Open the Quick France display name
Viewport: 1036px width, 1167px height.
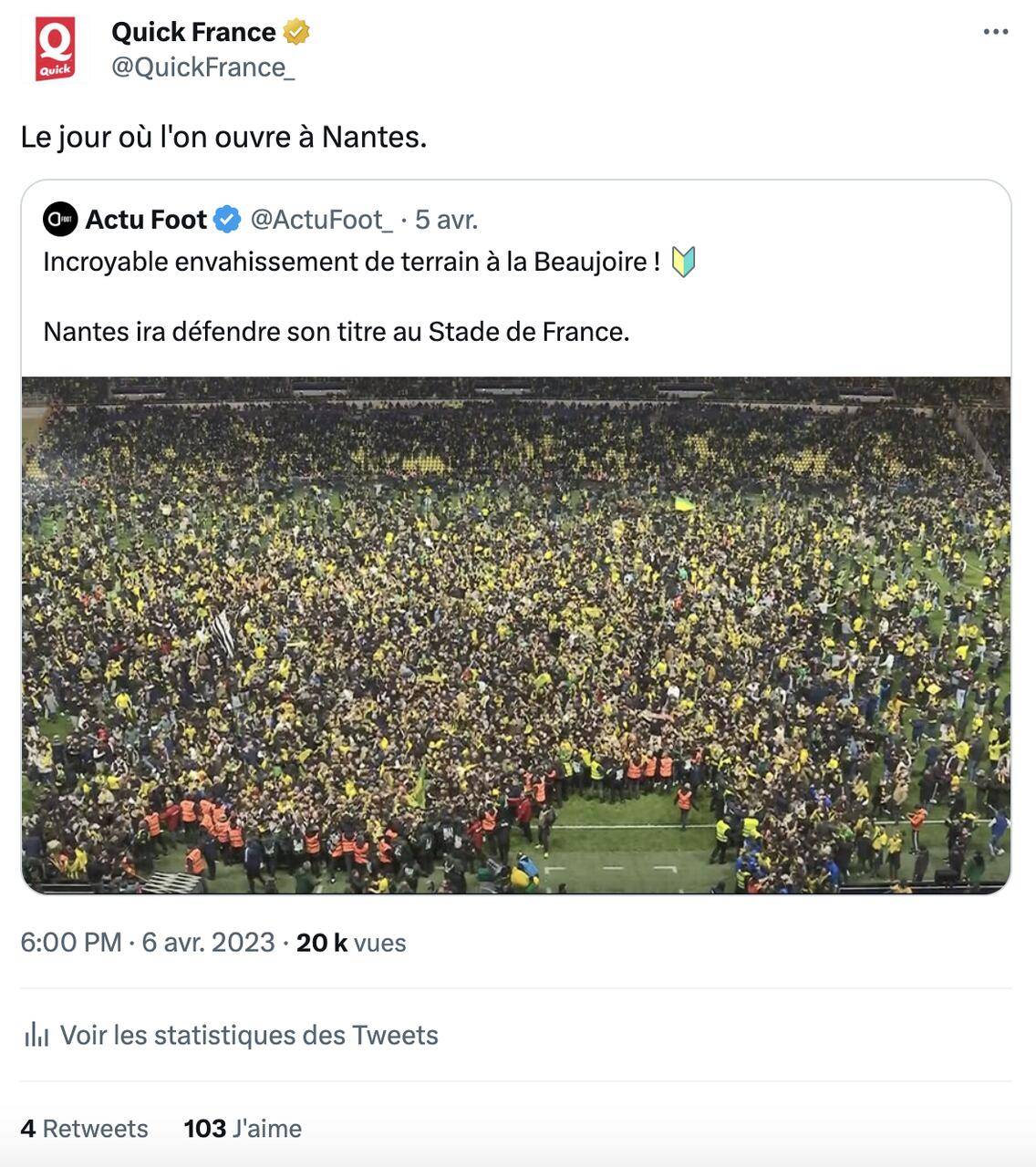(193, 32)
